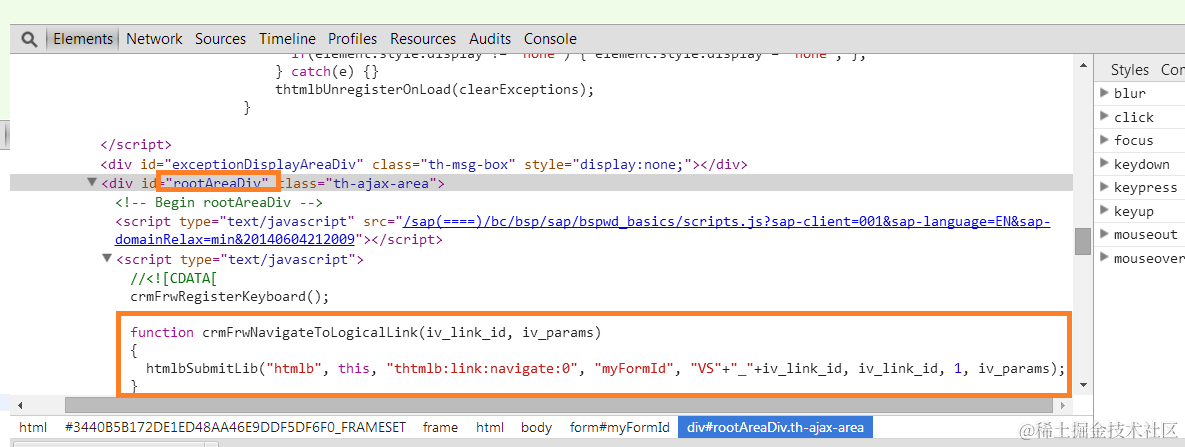
Task: Open the scripts.js source link
Action: click(583, 230)
